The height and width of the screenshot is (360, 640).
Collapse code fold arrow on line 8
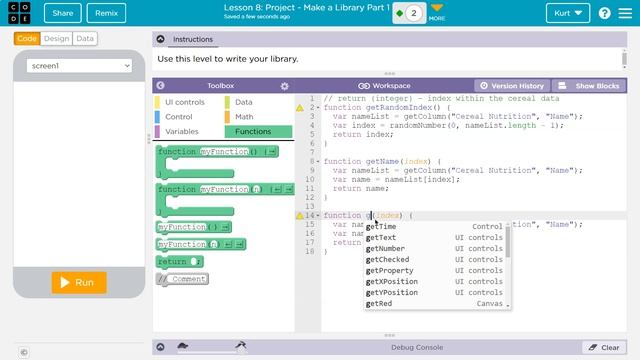(318, 162)
